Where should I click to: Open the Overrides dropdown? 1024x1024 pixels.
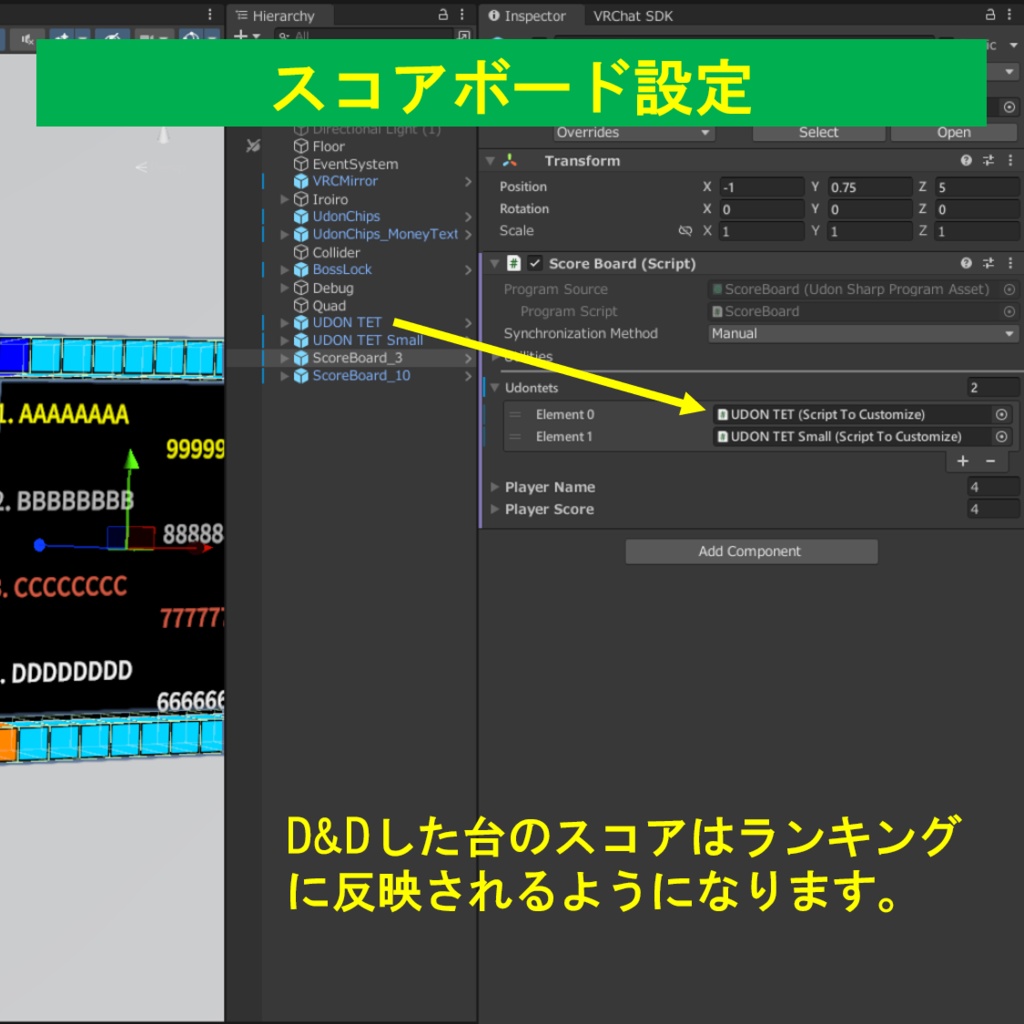(633, 132)
